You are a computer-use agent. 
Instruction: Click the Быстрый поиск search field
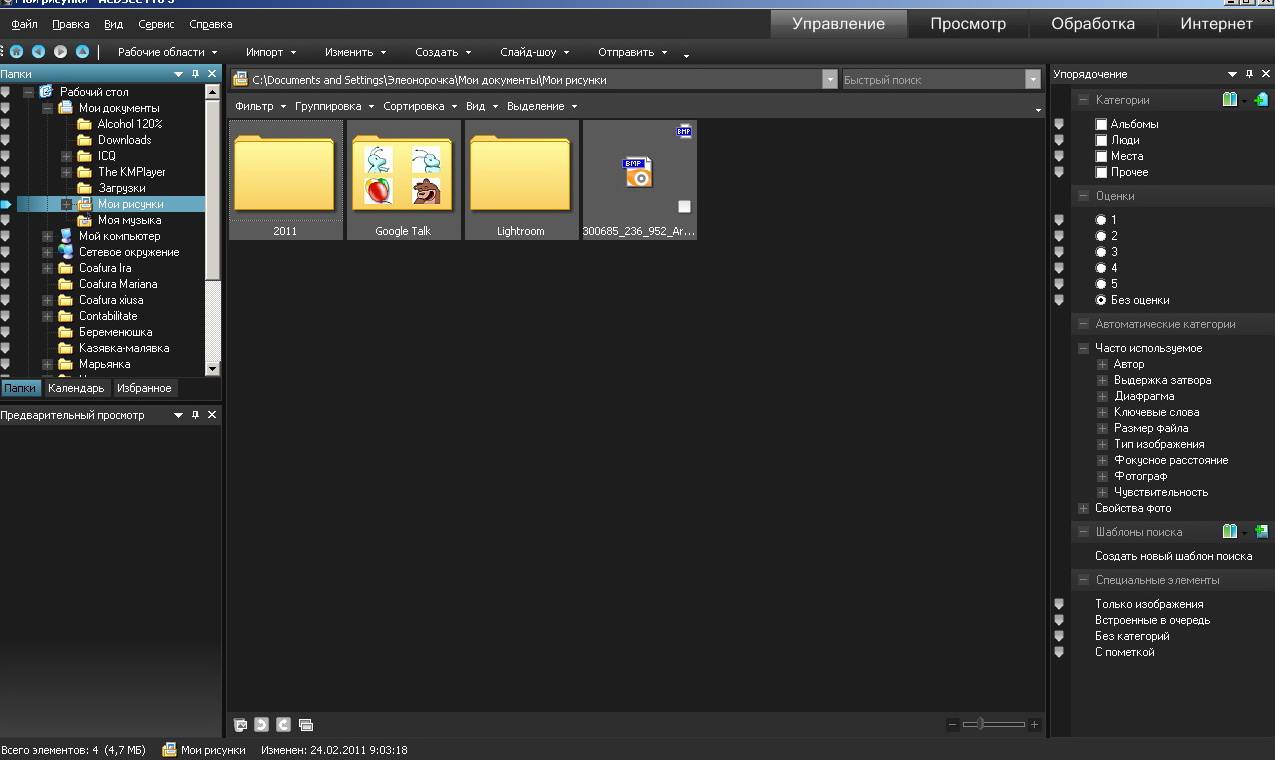933,80
